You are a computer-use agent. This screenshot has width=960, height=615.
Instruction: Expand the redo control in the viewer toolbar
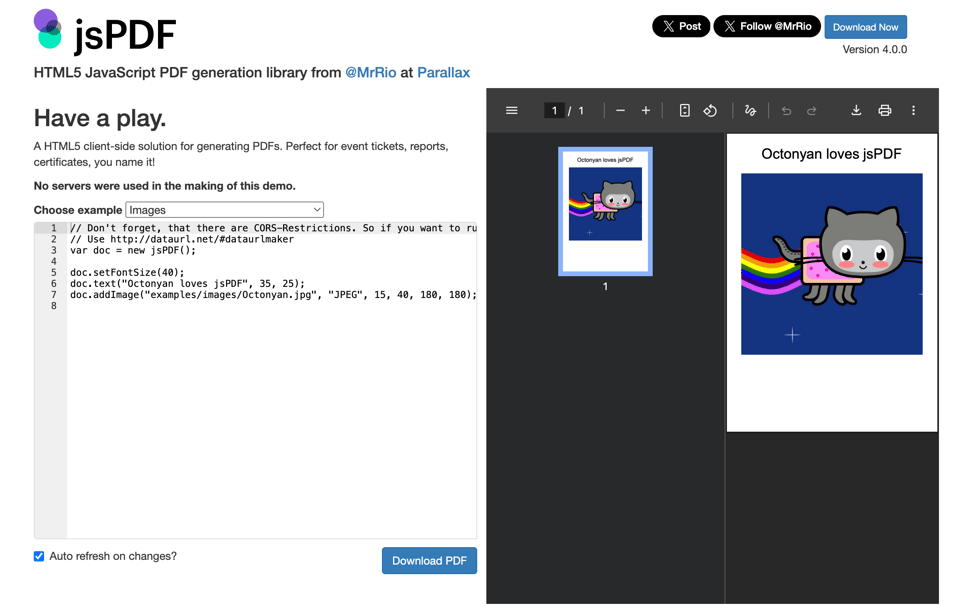812,110
